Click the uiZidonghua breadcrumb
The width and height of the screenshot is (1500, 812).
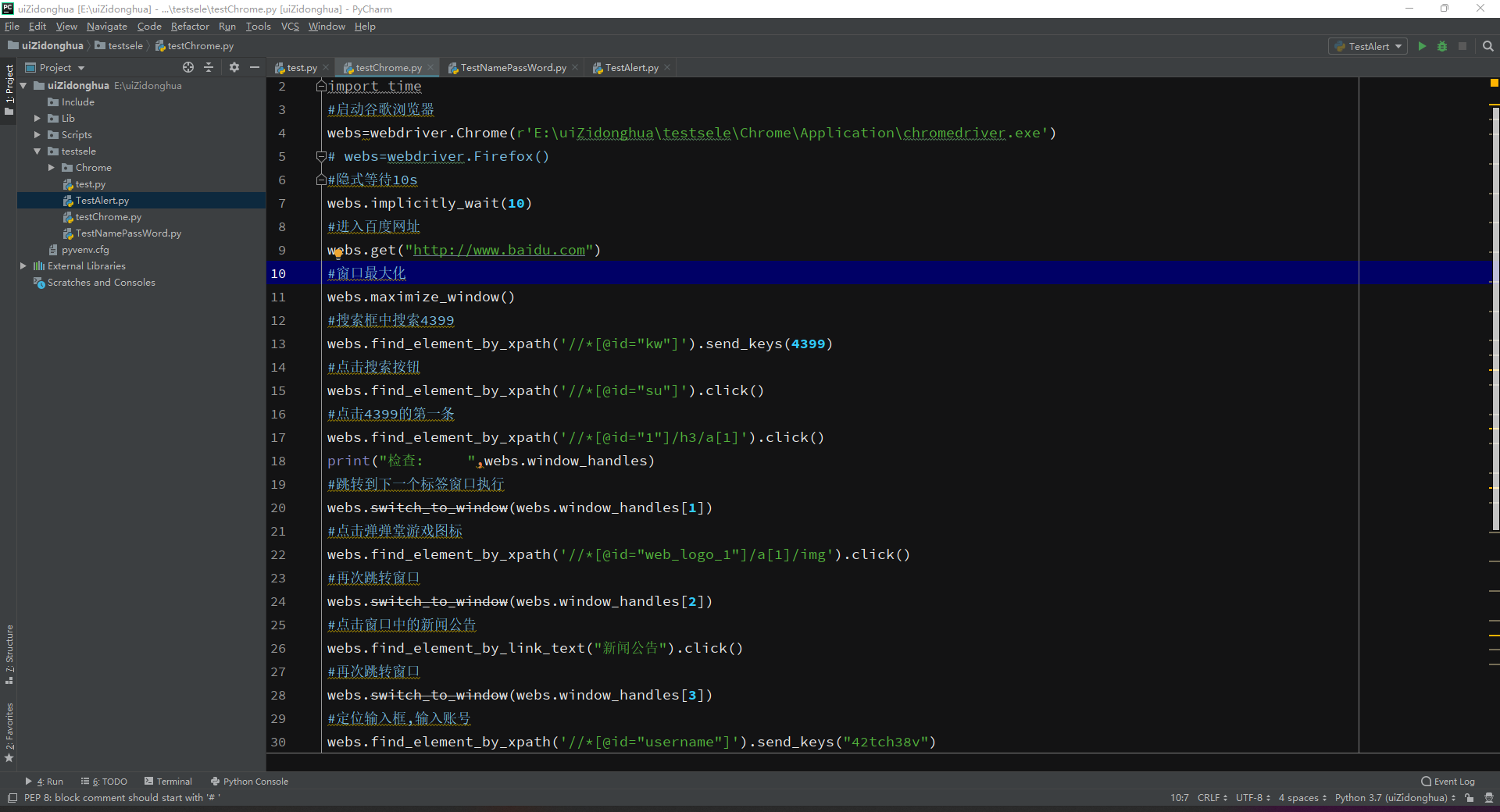(45, 46)
